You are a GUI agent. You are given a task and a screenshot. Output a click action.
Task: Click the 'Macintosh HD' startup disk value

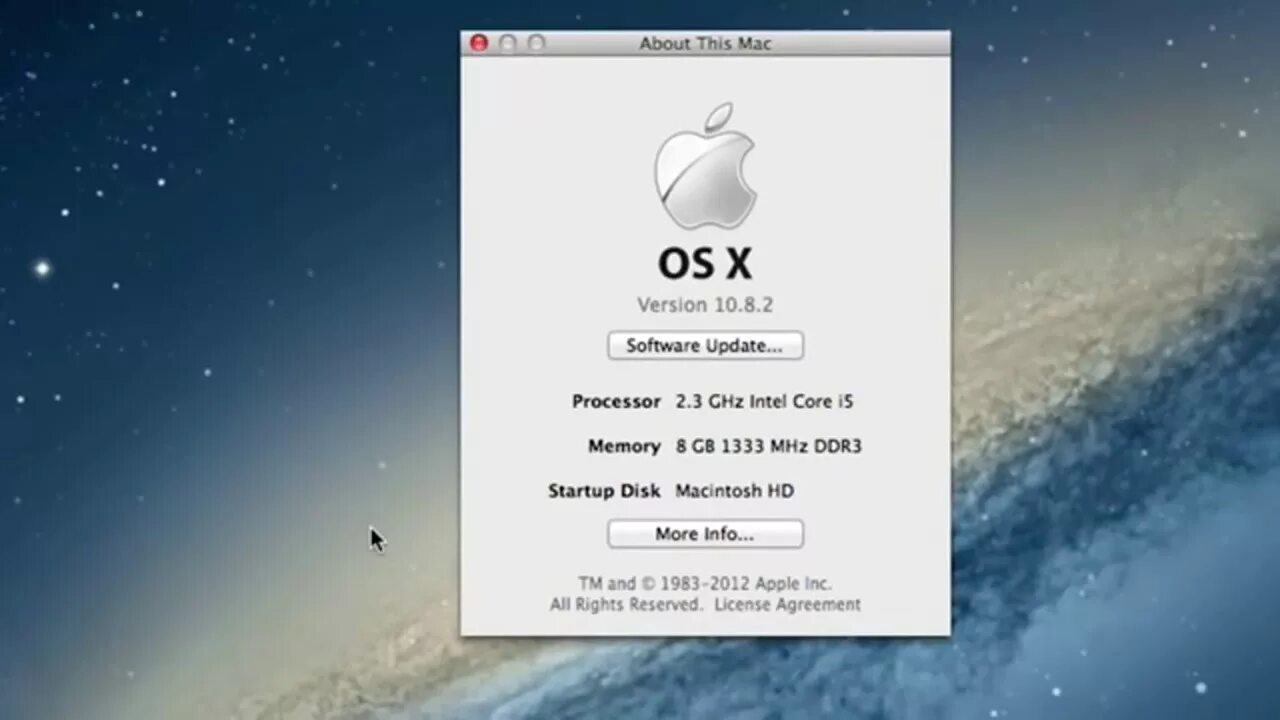[x=735, y=491]
